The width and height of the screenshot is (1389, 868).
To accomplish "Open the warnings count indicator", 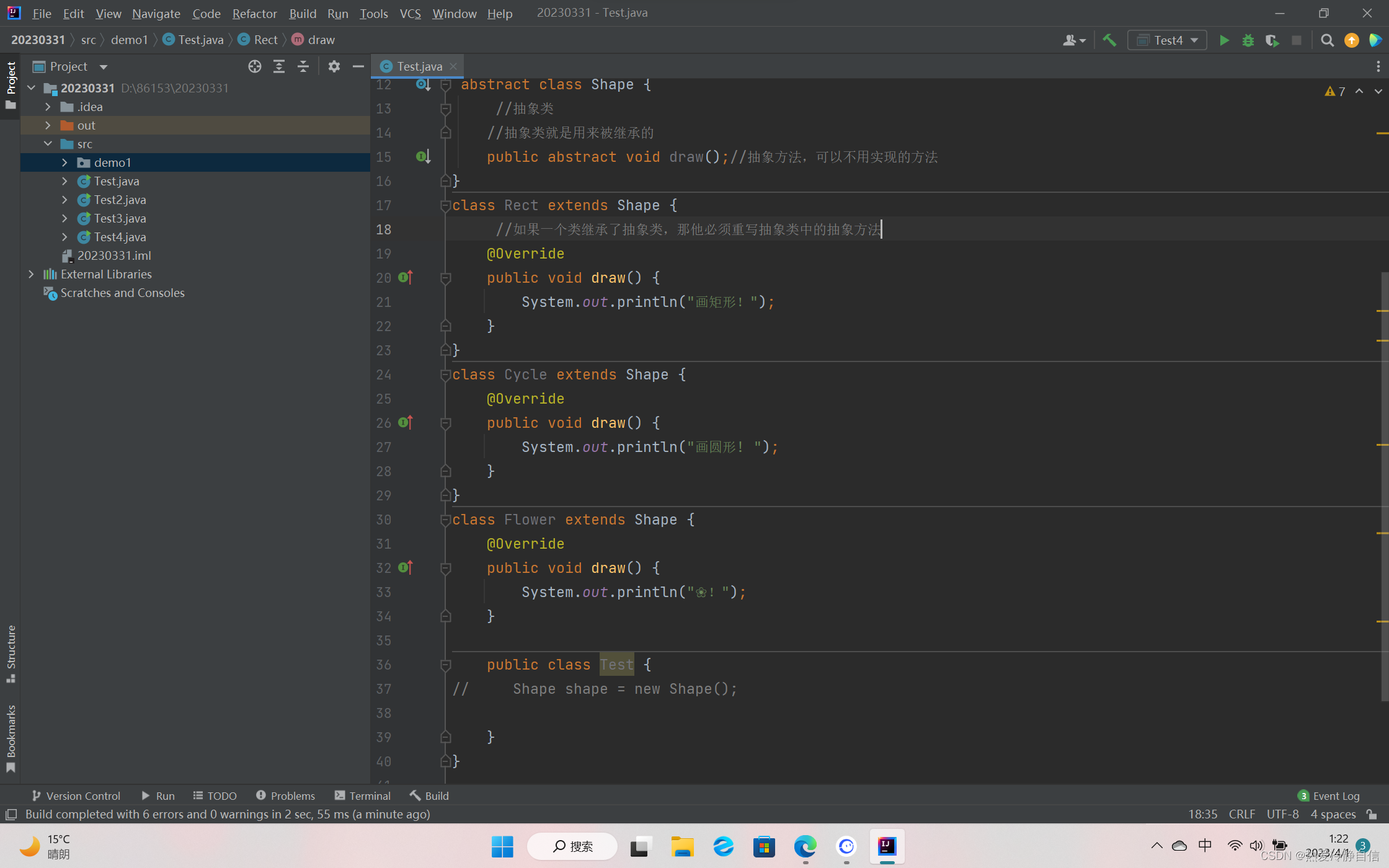I will point(1335,91).
